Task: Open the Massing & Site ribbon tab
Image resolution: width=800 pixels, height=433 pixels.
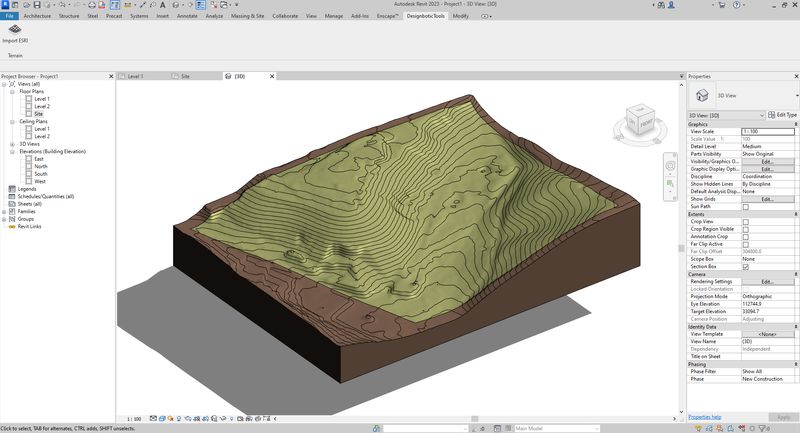Action: (x=247, y=16)
